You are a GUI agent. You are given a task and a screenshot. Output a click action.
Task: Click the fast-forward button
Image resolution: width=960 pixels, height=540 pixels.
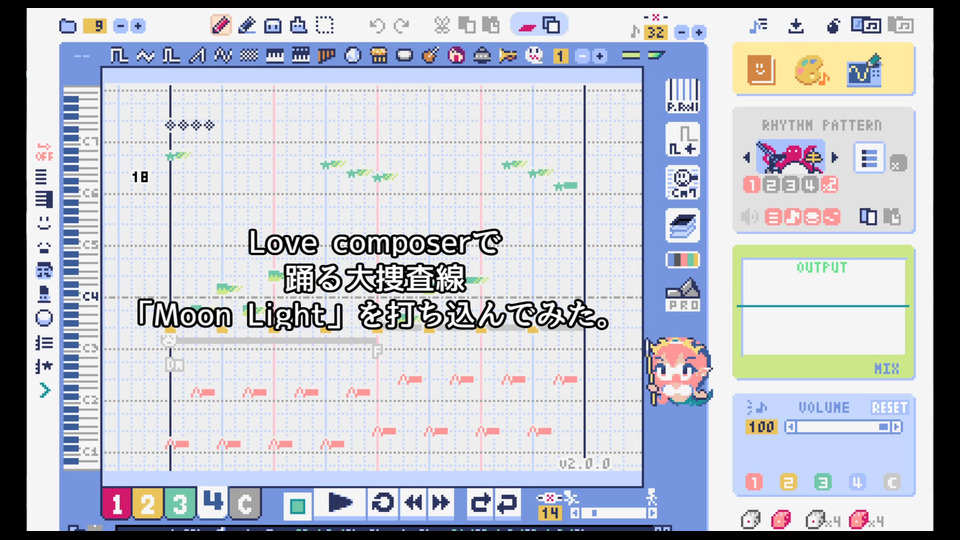pyautogui.click(x=441, y=503)
